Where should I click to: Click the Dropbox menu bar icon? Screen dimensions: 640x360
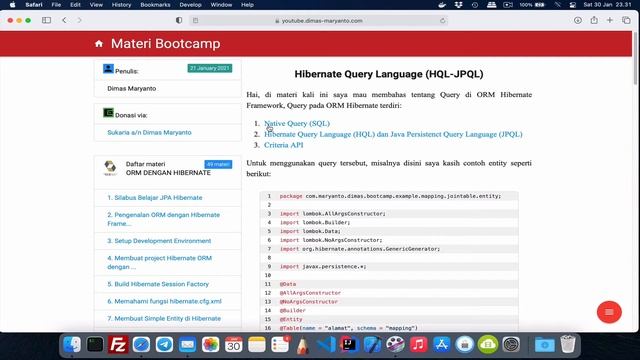pos(458,5)
